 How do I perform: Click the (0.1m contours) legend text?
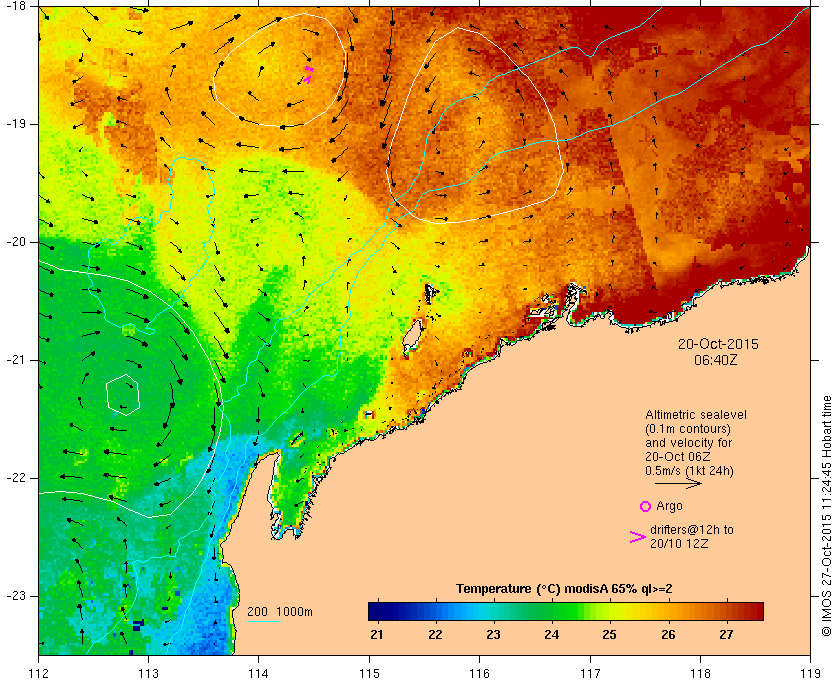pyautogui.click(x=688, y=429)
